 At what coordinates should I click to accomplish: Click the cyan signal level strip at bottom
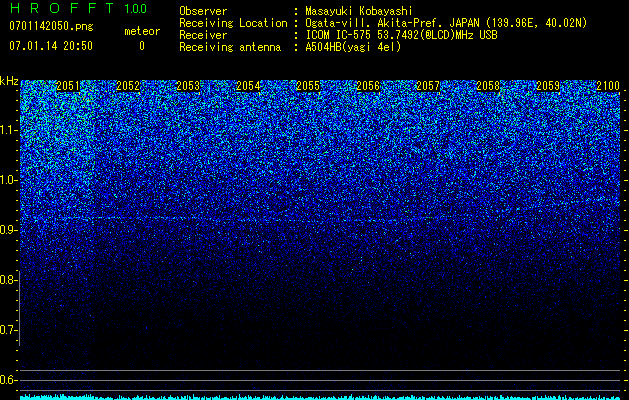[x=320, y=397]
